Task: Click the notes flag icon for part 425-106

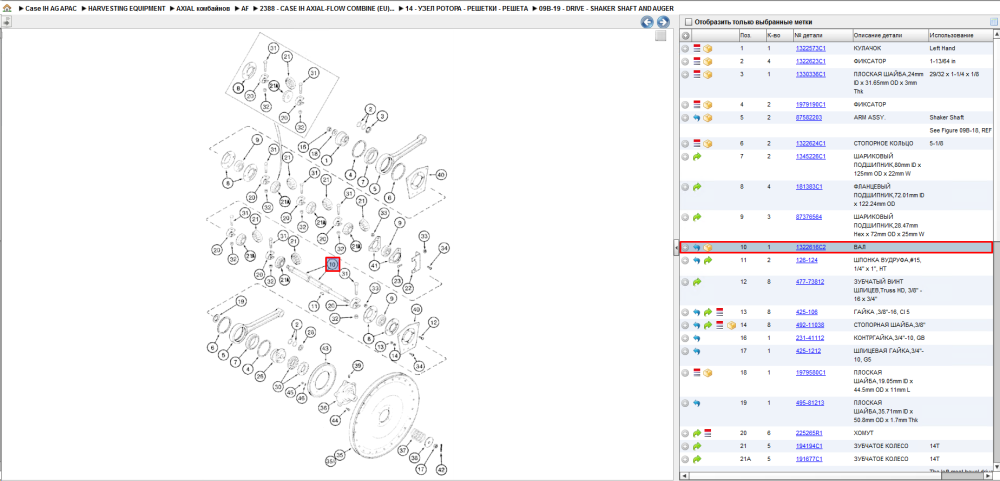Action: click(x=719, y=313)
